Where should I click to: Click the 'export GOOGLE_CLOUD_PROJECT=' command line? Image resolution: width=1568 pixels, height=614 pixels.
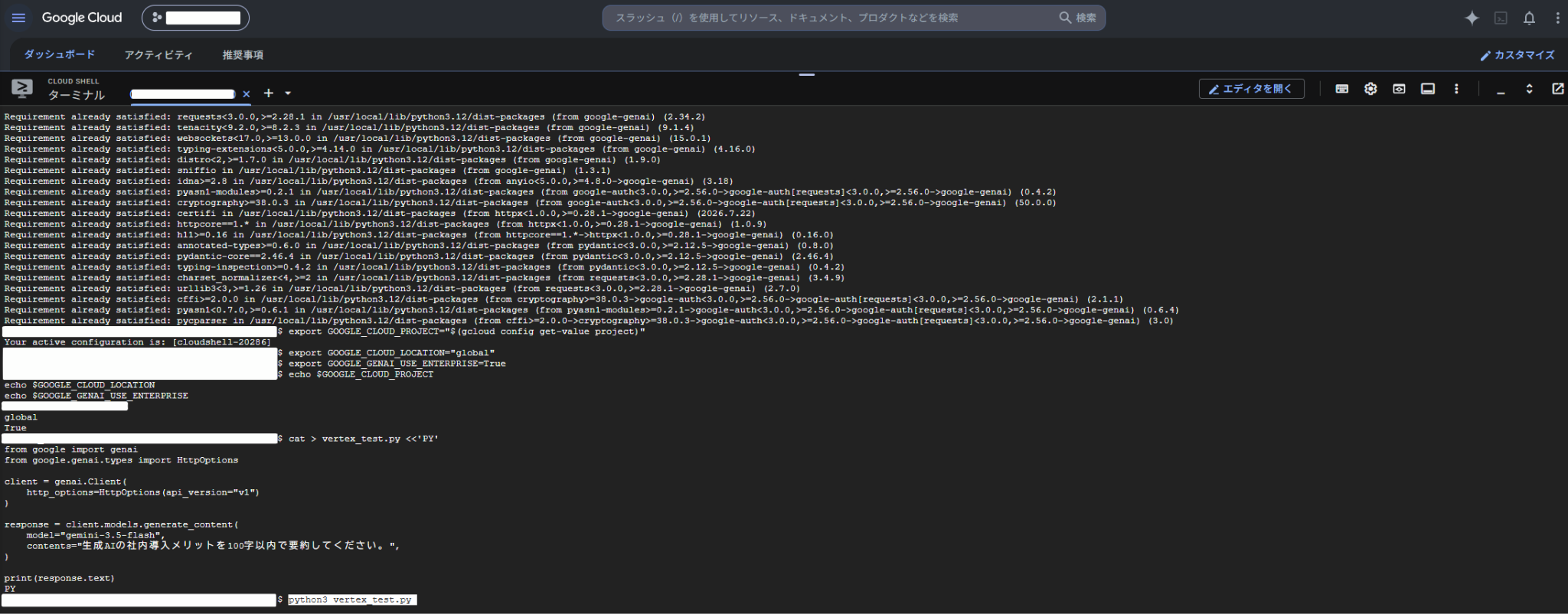tap(467, 331)
